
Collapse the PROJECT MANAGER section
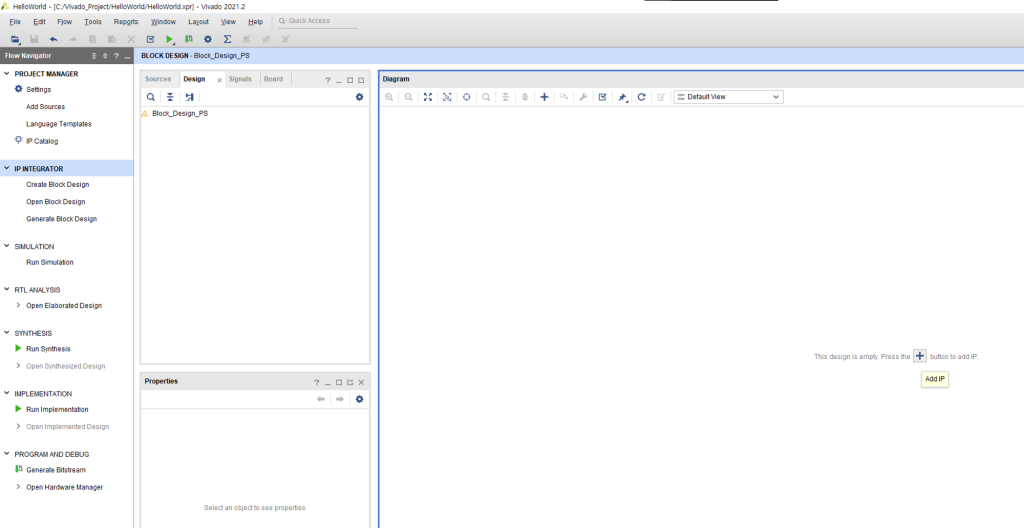pos(7,74)
